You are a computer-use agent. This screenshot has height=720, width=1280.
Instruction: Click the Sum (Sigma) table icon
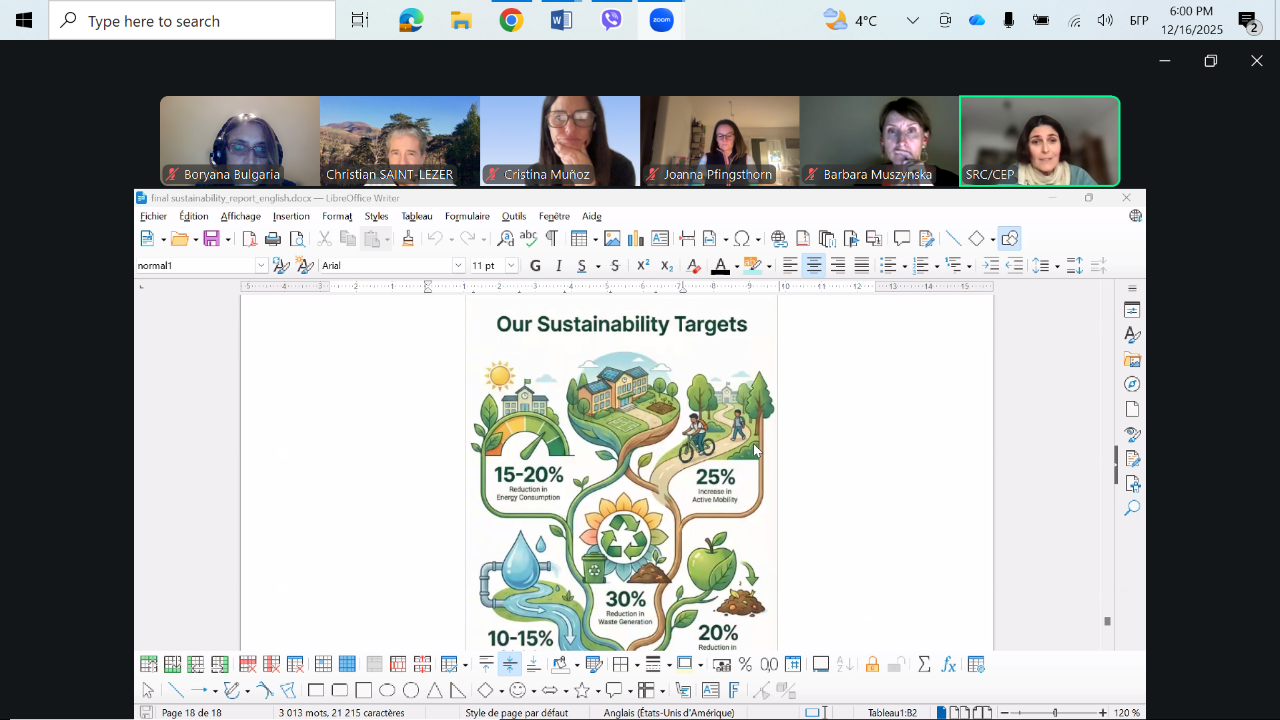click(924, 665)
